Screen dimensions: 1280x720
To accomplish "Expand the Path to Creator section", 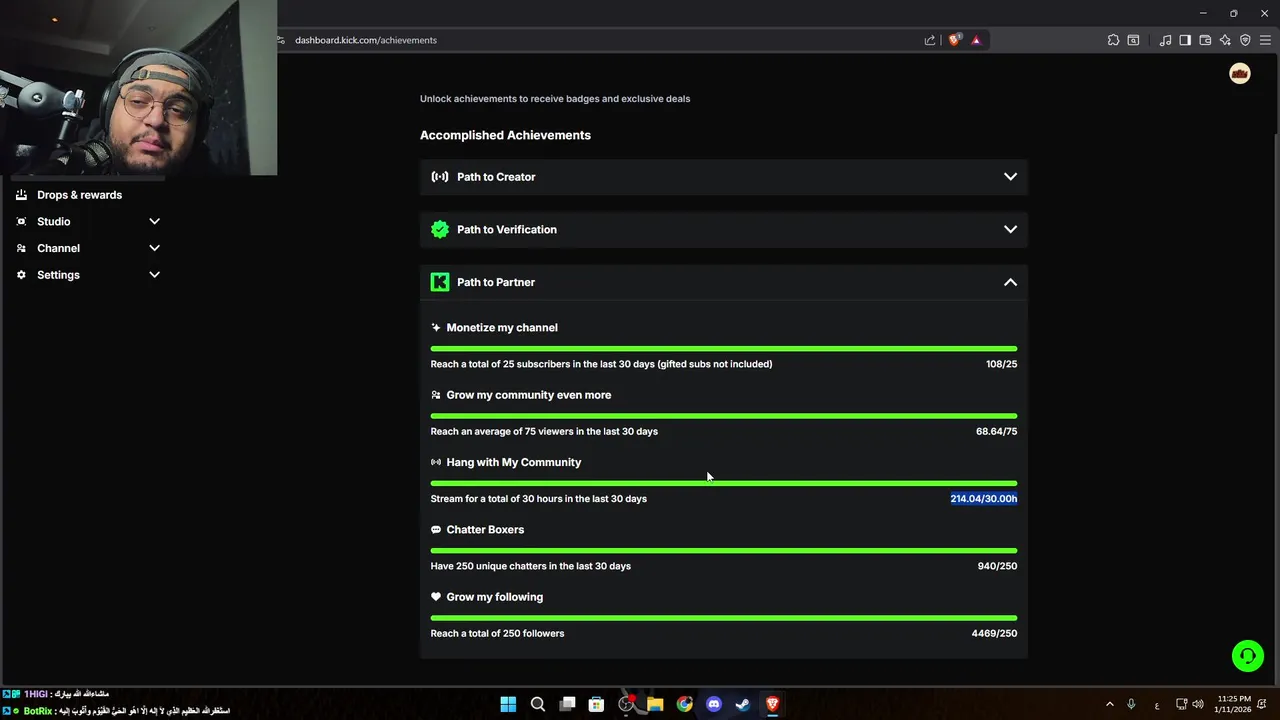I will pyautogui.click(x=1010, y=177).
